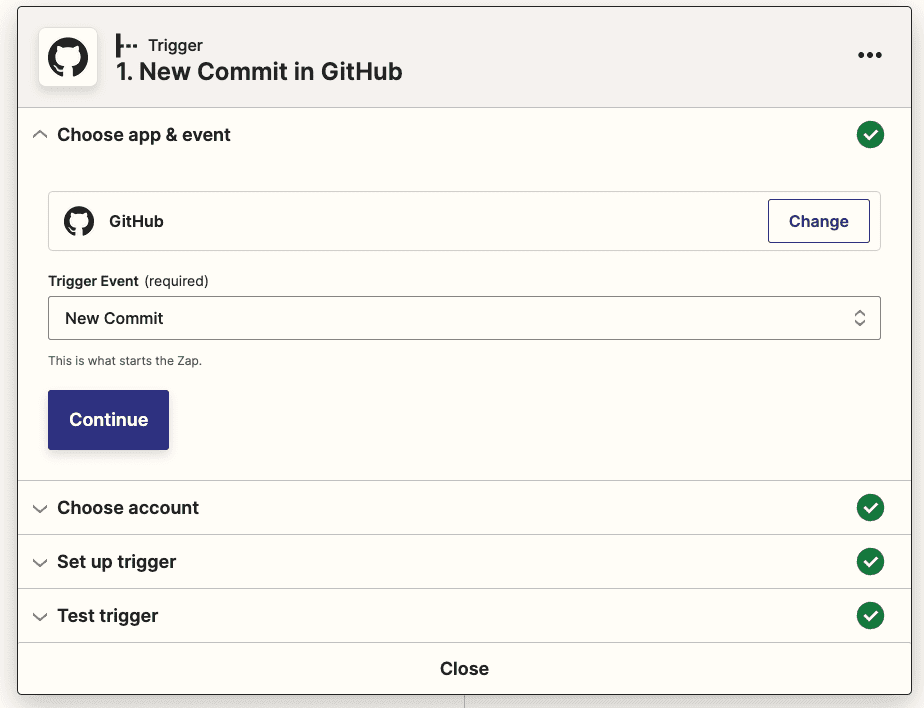Click the Choose account heading text

(128, 508)
